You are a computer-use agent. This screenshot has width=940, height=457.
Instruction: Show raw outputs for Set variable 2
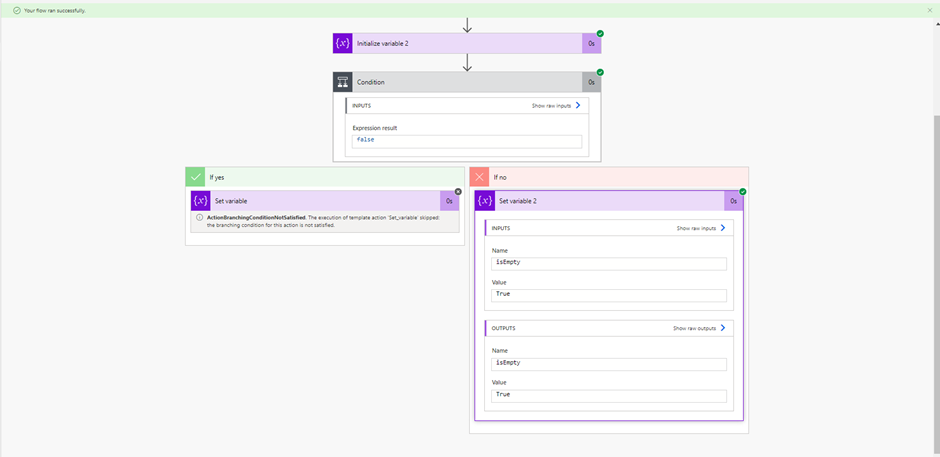[x=698, y=328]
